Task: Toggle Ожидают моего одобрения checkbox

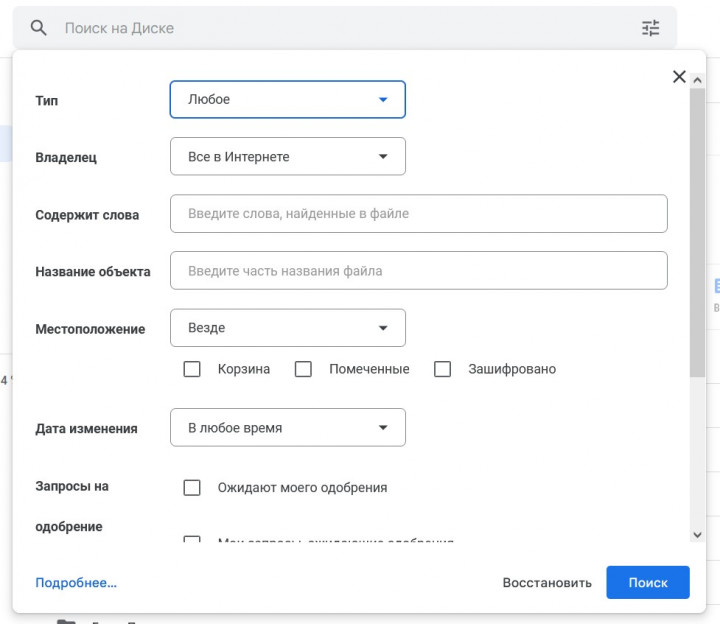Action: click(x=192, y=487)
